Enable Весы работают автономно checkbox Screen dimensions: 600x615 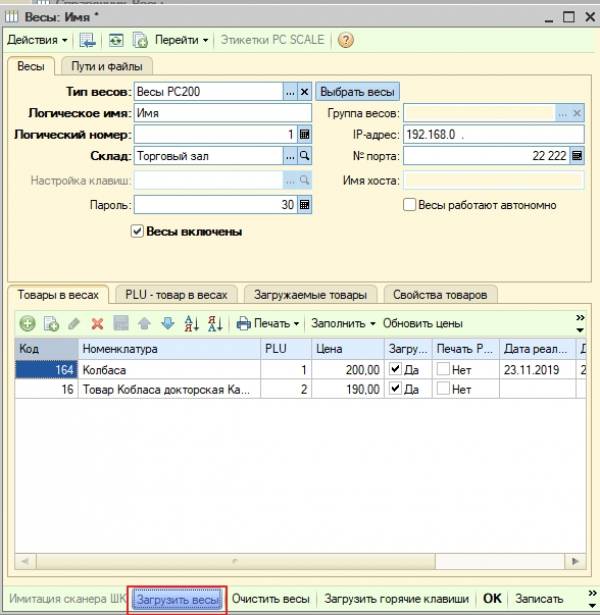(x=409, y=205)
